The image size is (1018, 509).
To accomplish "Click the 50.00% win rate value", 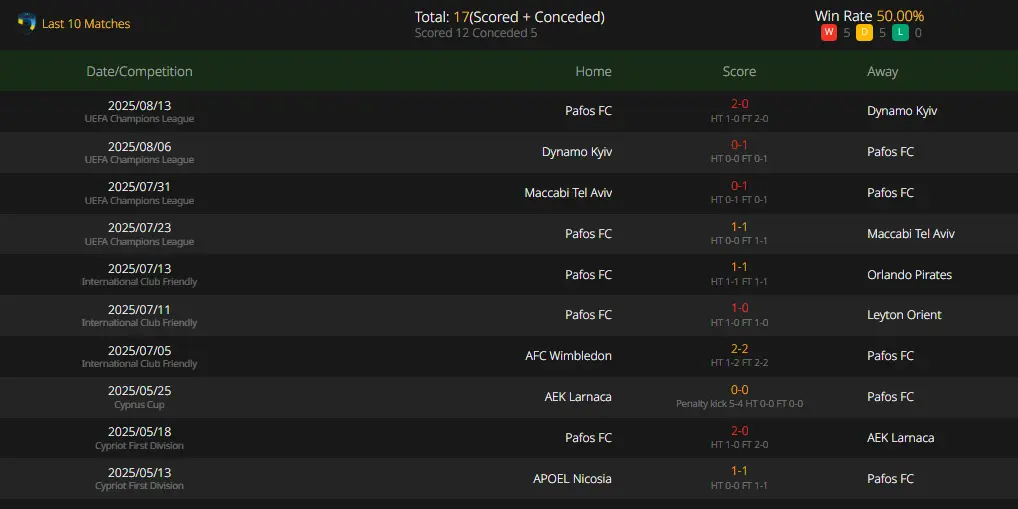I will (x=900, y=16).
